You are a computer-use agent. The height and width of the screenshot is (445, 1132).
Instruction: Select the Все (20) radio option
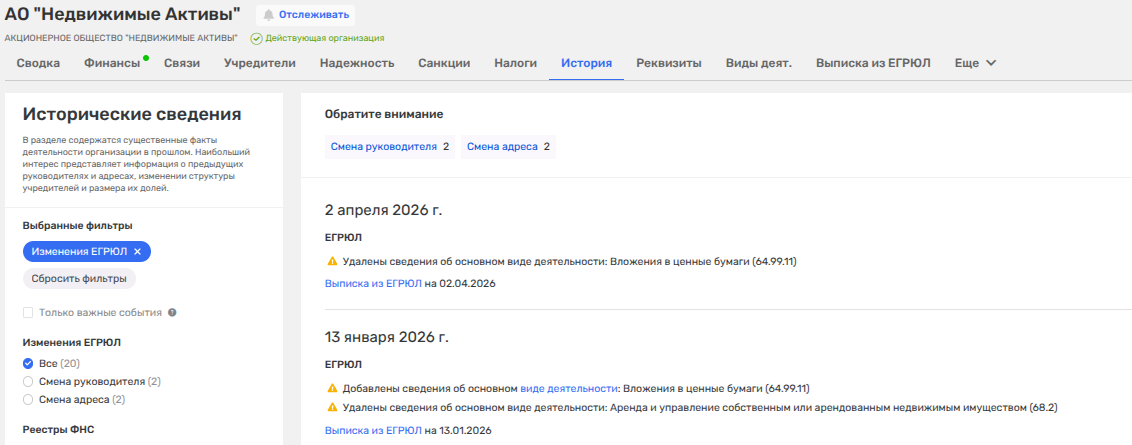coord(28,363)
